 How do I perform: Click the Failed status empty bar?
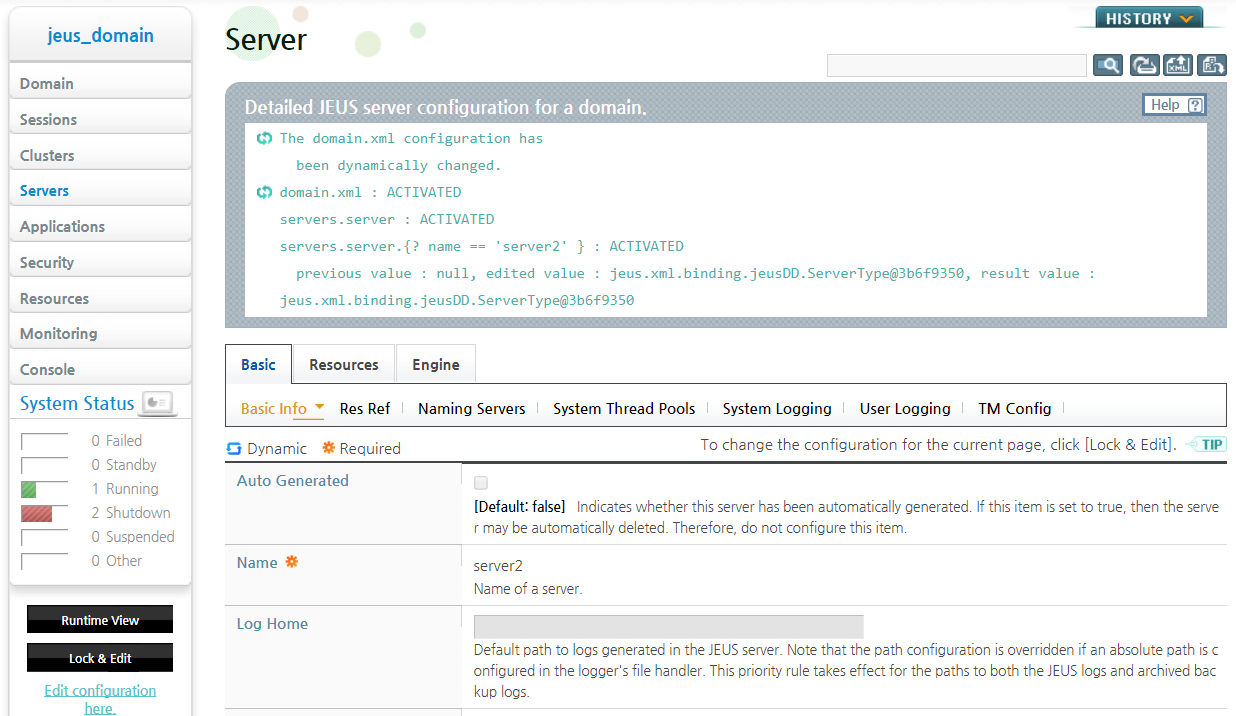pos(44,441)
